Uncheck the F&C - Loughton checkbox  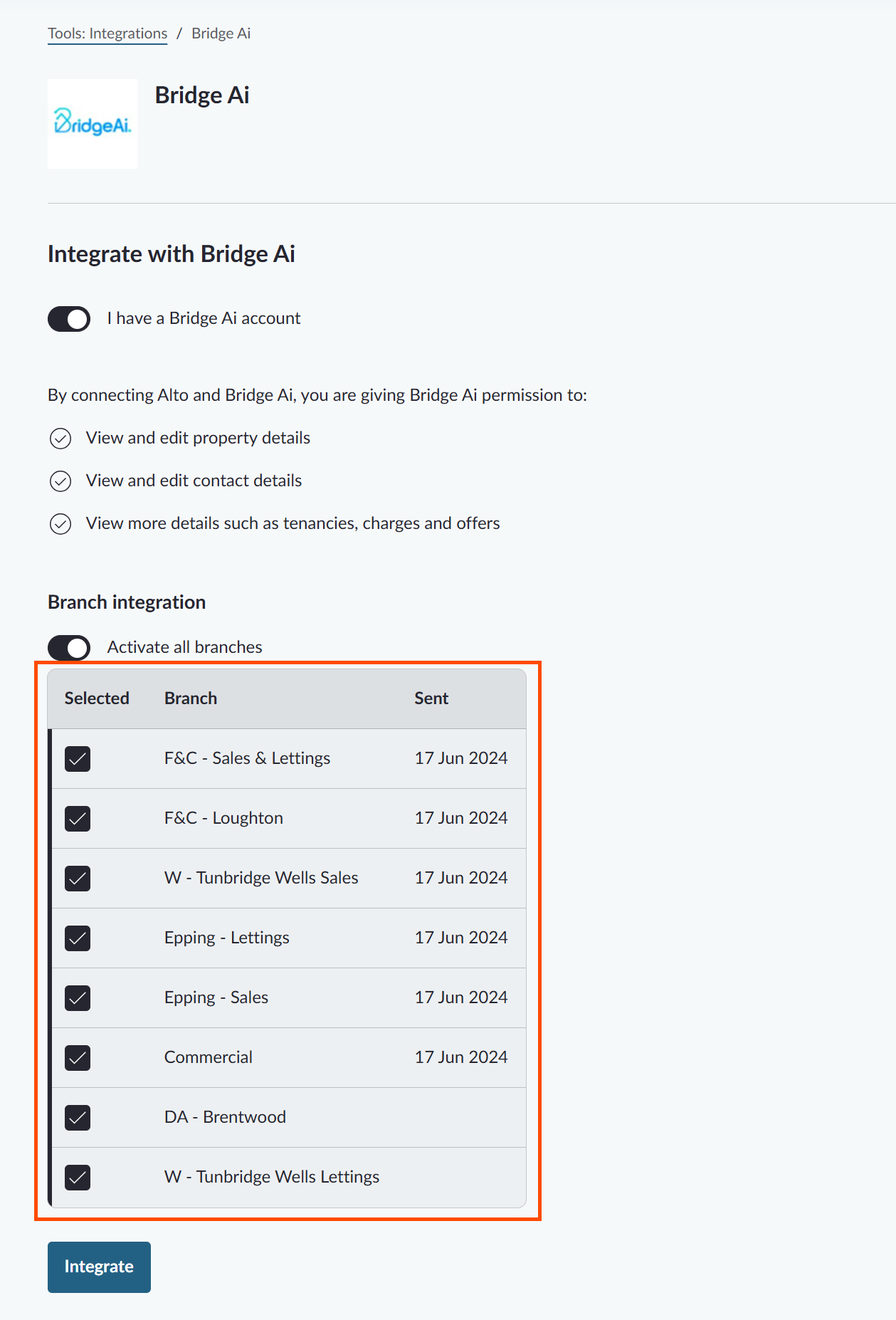coord(78,819)
